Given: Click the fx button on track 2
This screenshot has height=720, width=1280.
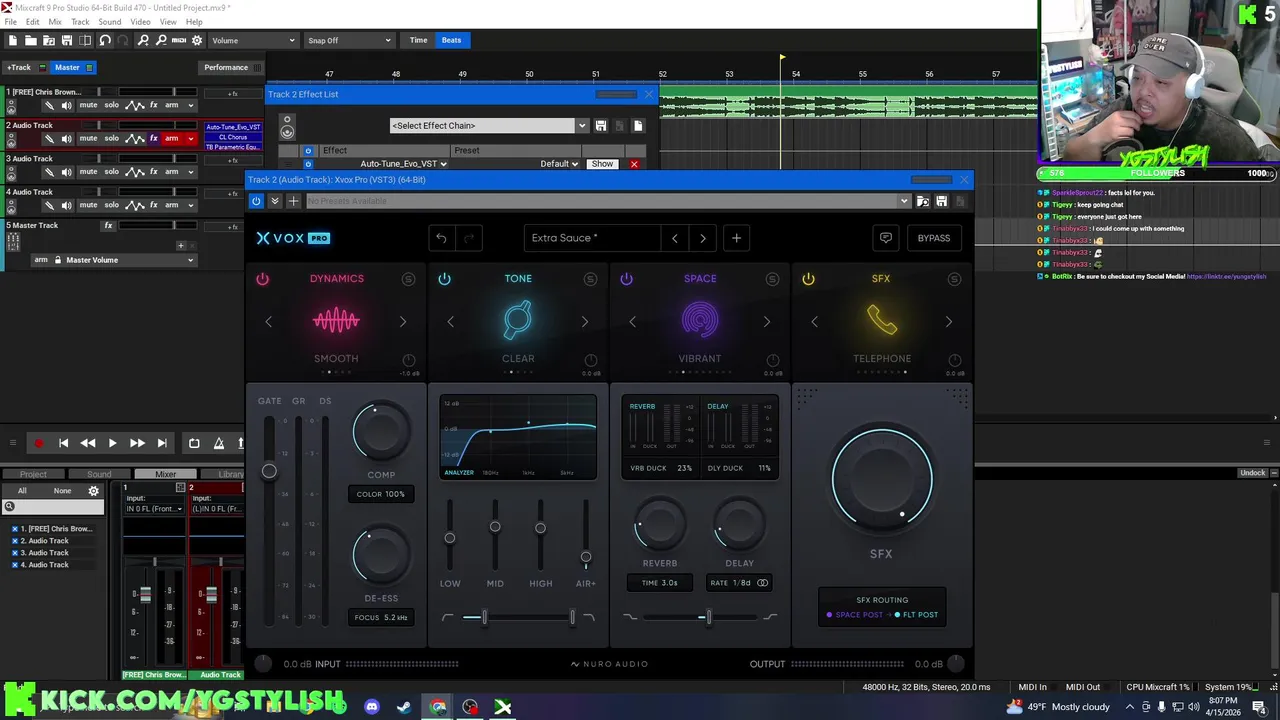Looking at the screenshot, I should [153, 138].
